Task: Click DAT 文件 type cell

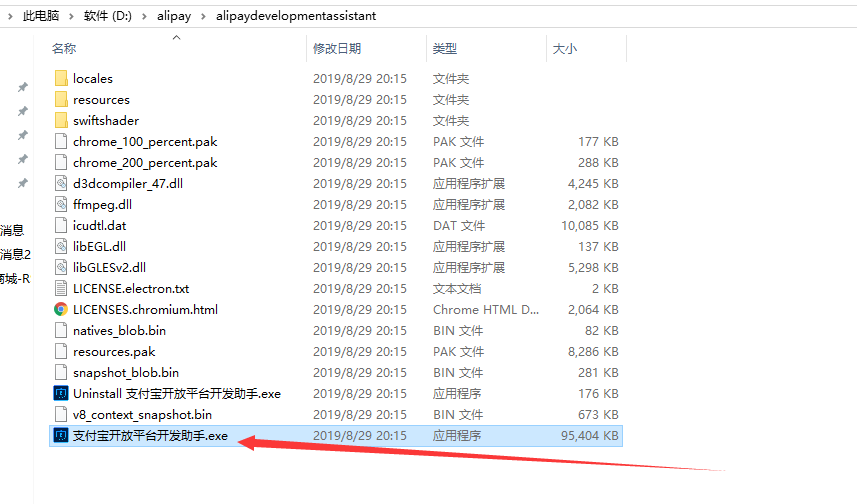Action: (x=459, y=226)
